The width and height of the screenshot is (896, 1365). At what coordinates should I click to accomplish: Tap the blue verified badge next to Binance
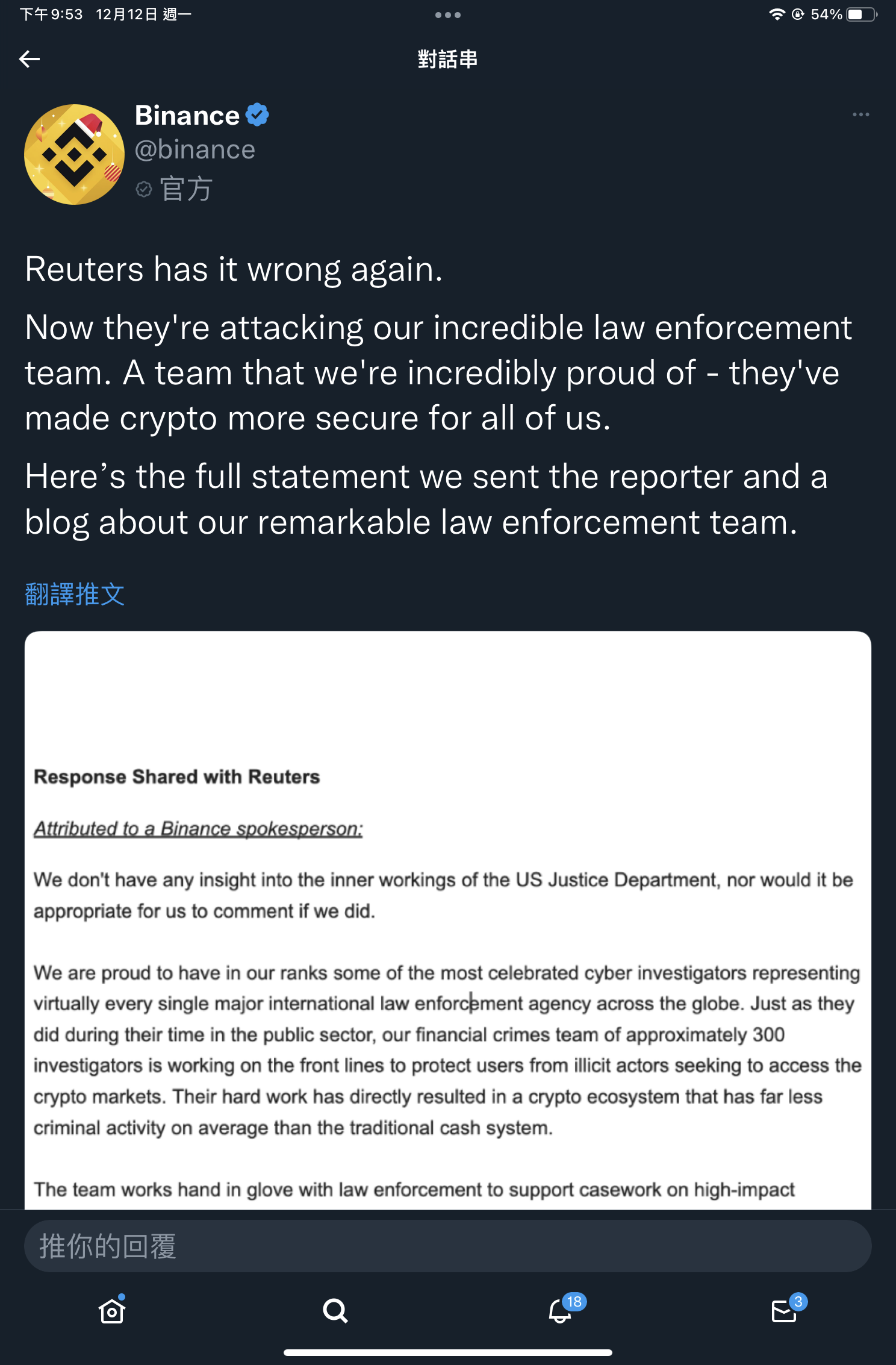[x=257, y=115]
